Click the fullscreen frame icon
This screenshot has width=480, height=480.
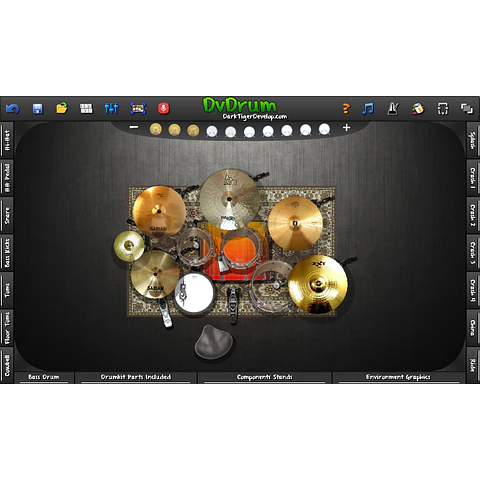(443, 109)
